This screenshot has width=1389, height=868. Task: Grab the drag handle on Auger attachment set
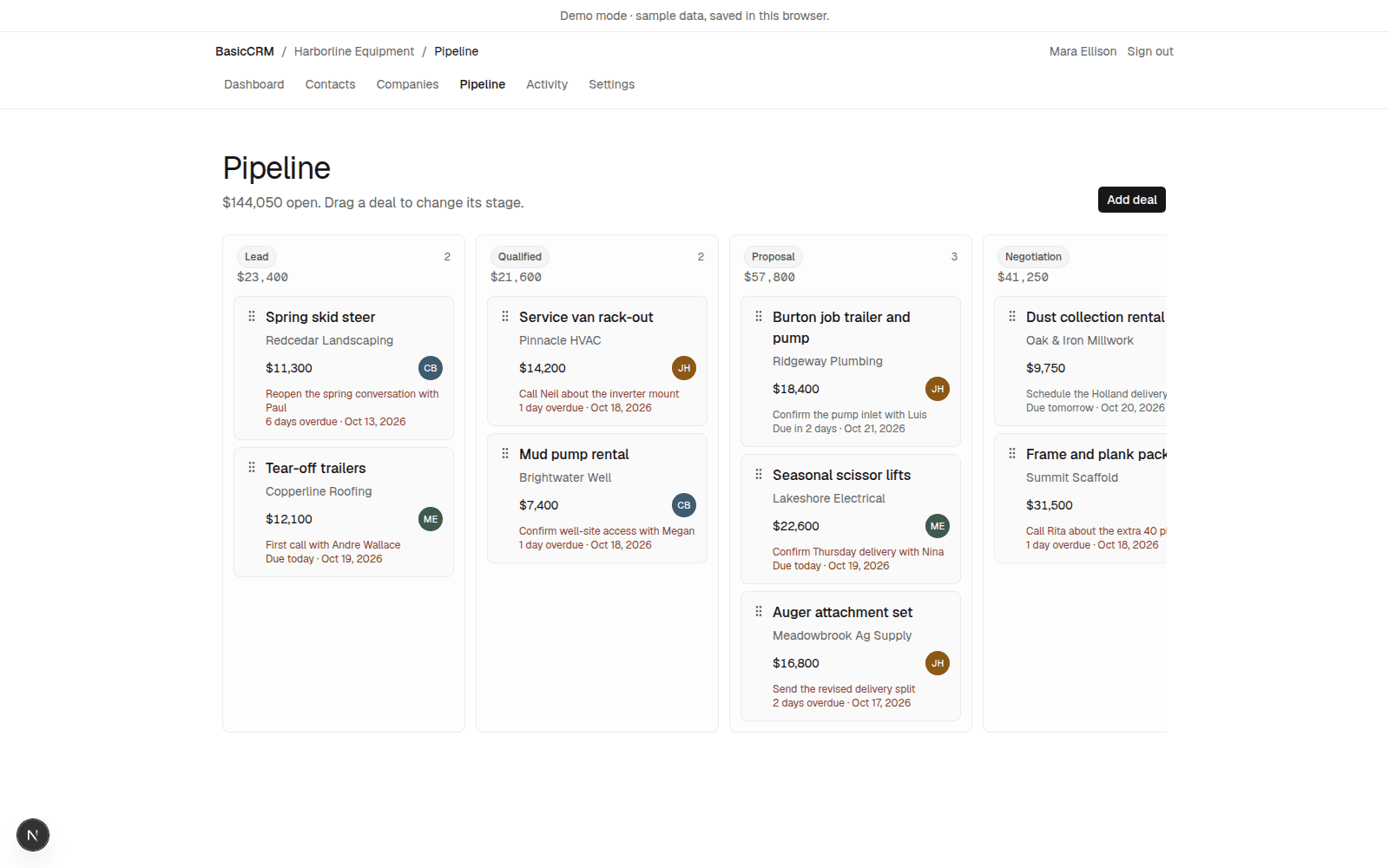point(759,612)
